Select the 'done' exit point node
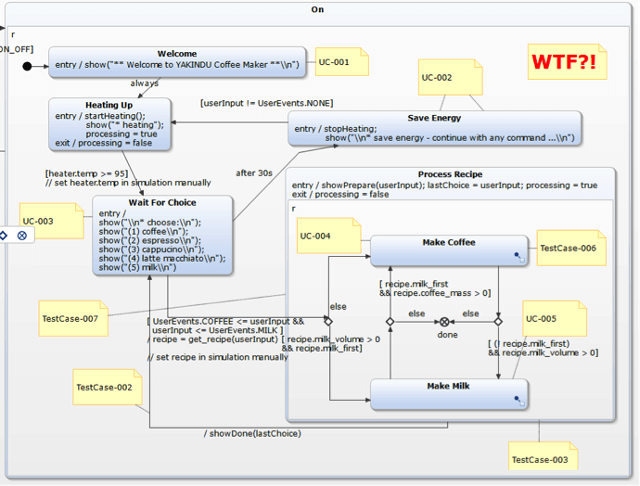 445,321
